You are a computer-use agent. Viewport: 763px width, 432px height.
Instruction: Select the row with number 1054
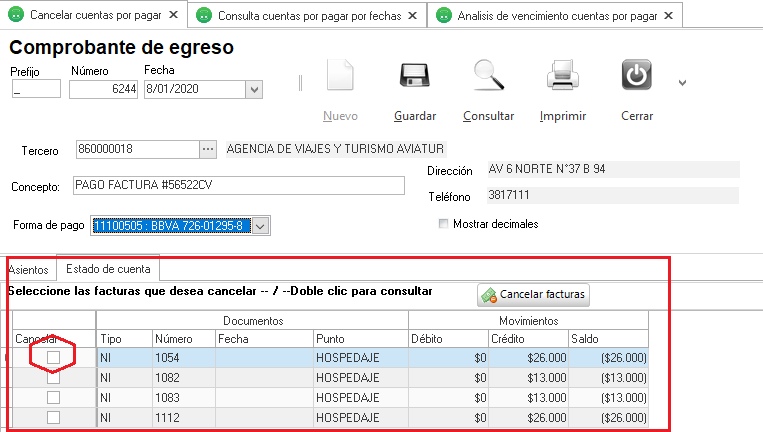point(330,358)
